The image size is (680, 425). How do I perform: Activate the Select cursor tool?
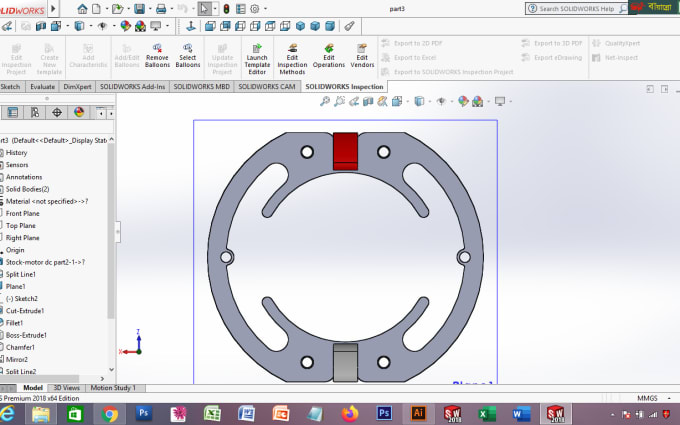(x=204, y=8)
